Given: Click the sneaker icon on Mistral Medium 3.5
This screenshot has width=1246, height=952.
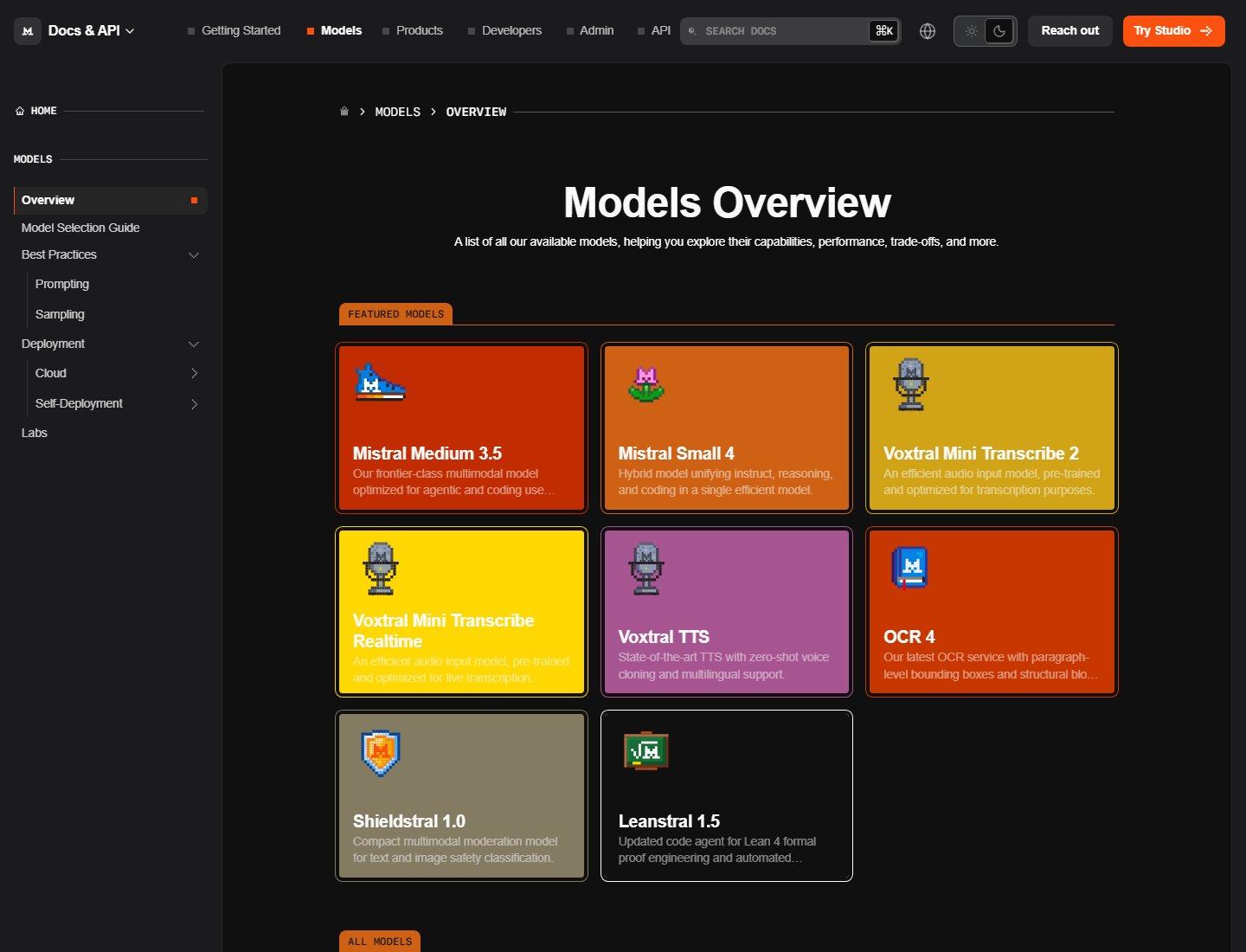Looking at the screenshot, I should pos(380,382).
